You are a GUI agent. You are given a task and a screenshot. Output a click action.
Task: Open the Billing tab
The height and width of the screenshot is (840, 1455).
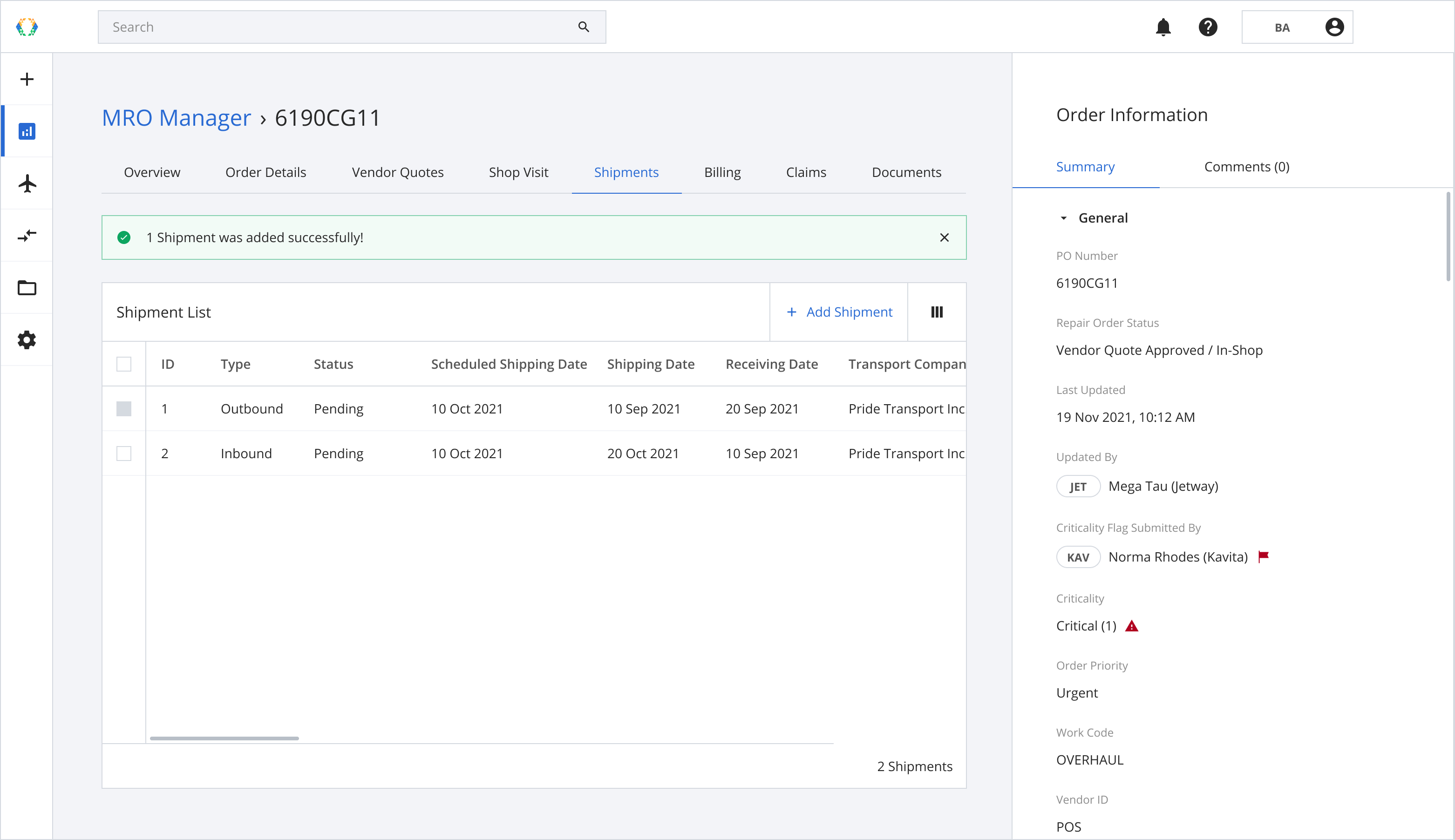(x=722, y=172)
